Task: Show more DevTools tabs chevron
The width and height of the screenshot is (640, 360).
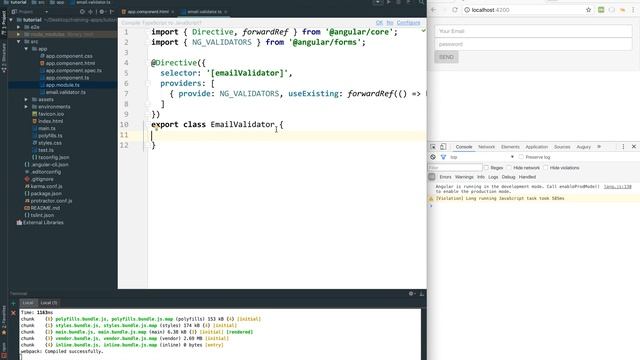Action: tap(599, 147)
